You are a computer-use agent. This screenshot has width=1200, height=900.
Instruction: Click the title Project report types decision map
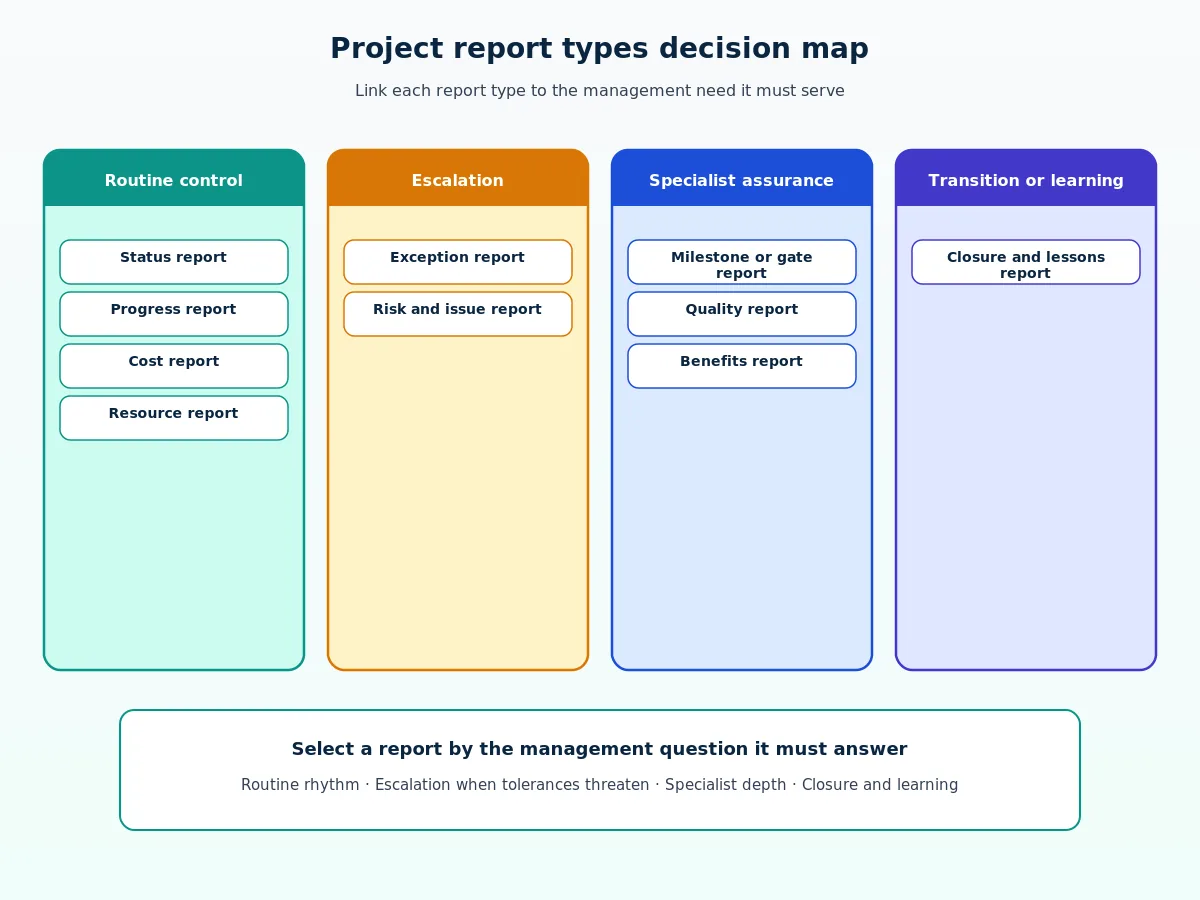click(x=600, y=49)
